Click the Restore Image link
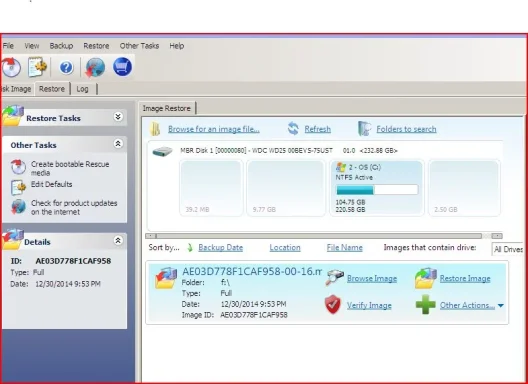 (x=465, y=279)
